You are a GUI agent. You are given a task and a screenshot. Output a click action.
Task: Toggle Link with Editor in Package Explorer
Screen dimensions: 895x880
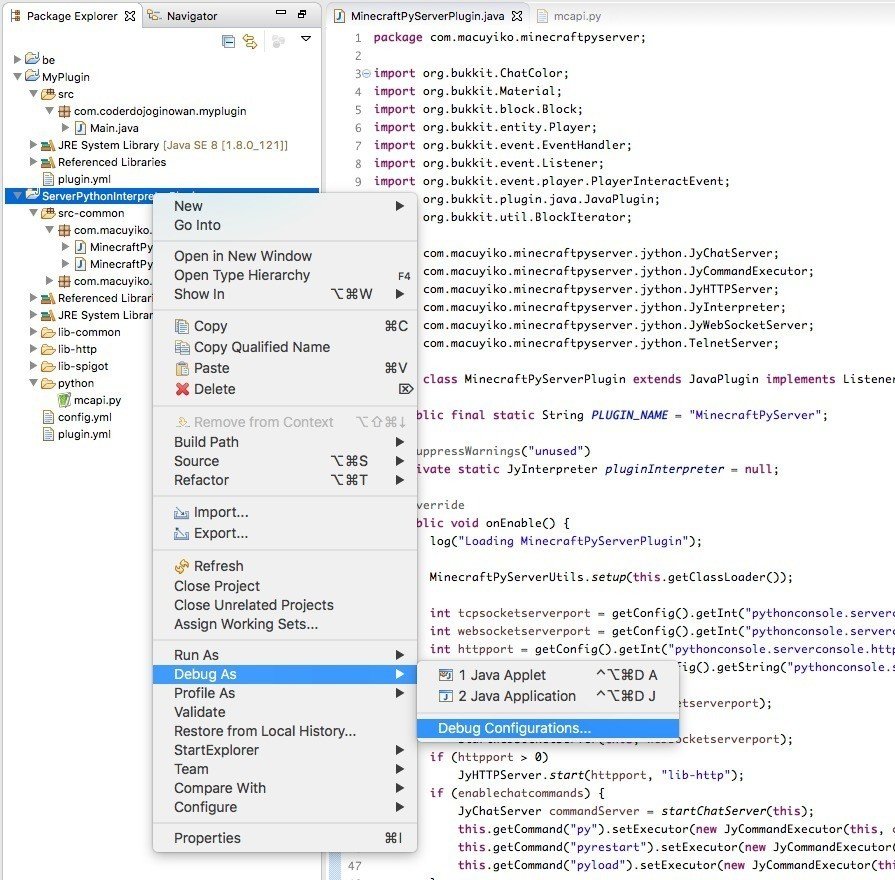249,38
